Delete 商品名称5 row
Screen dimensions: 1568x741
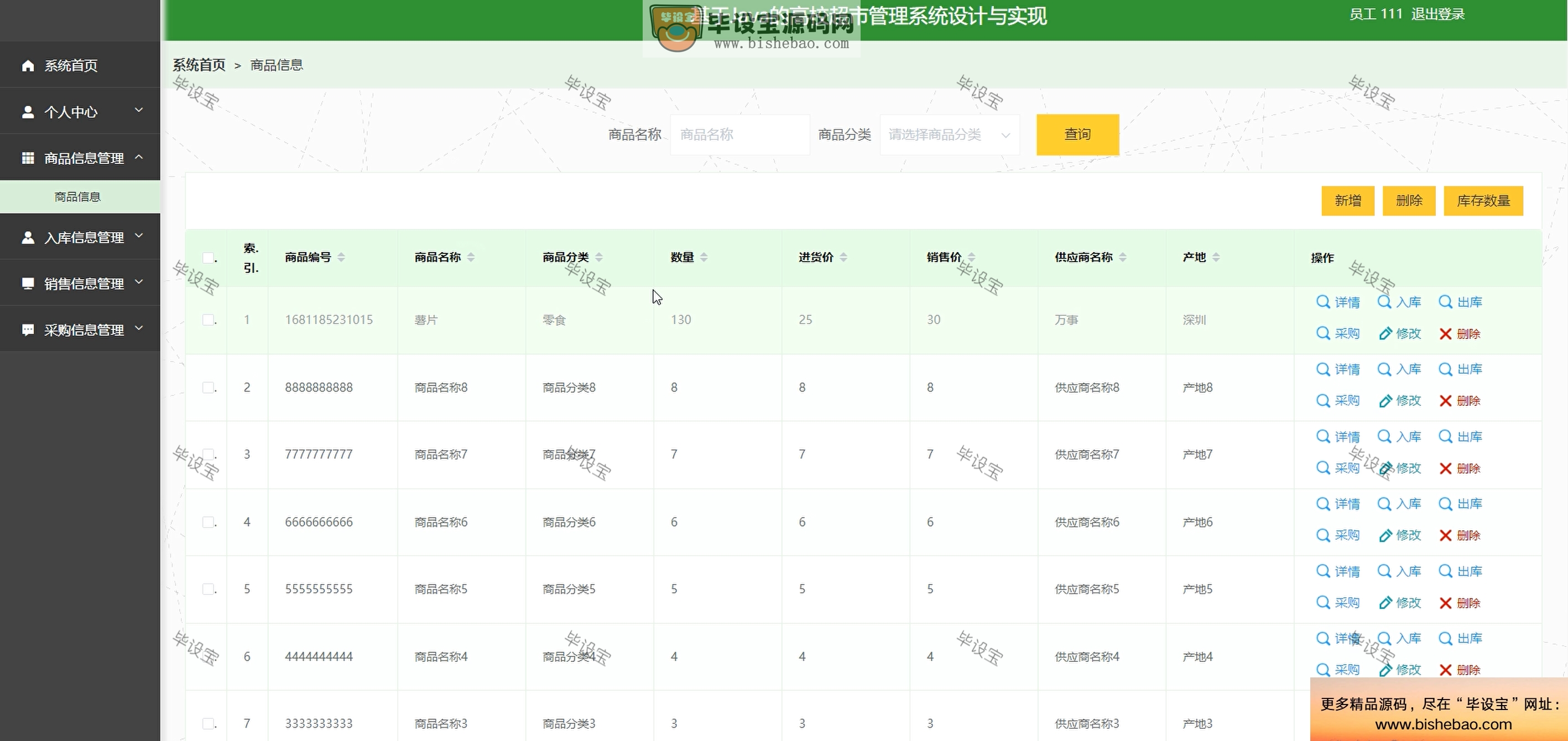point(1460,603)
